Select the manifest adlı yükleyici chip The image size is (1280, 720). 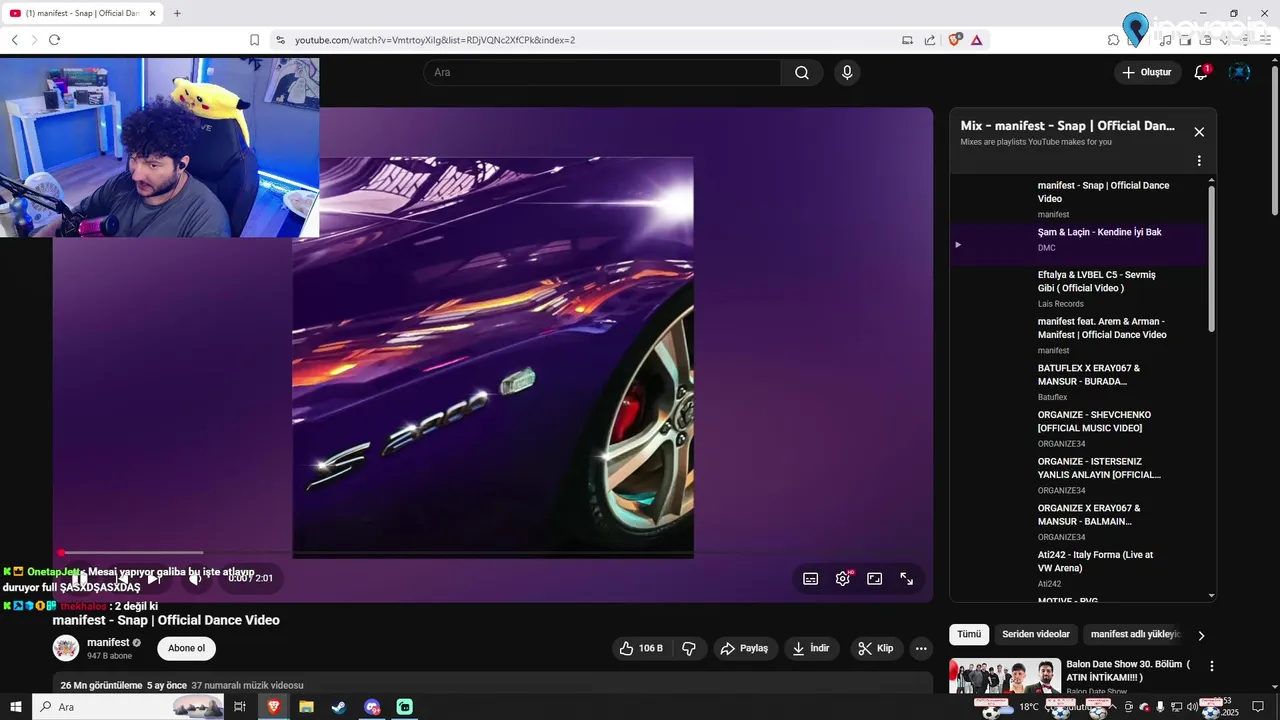pyautogui.click(x=1135, y=634)
